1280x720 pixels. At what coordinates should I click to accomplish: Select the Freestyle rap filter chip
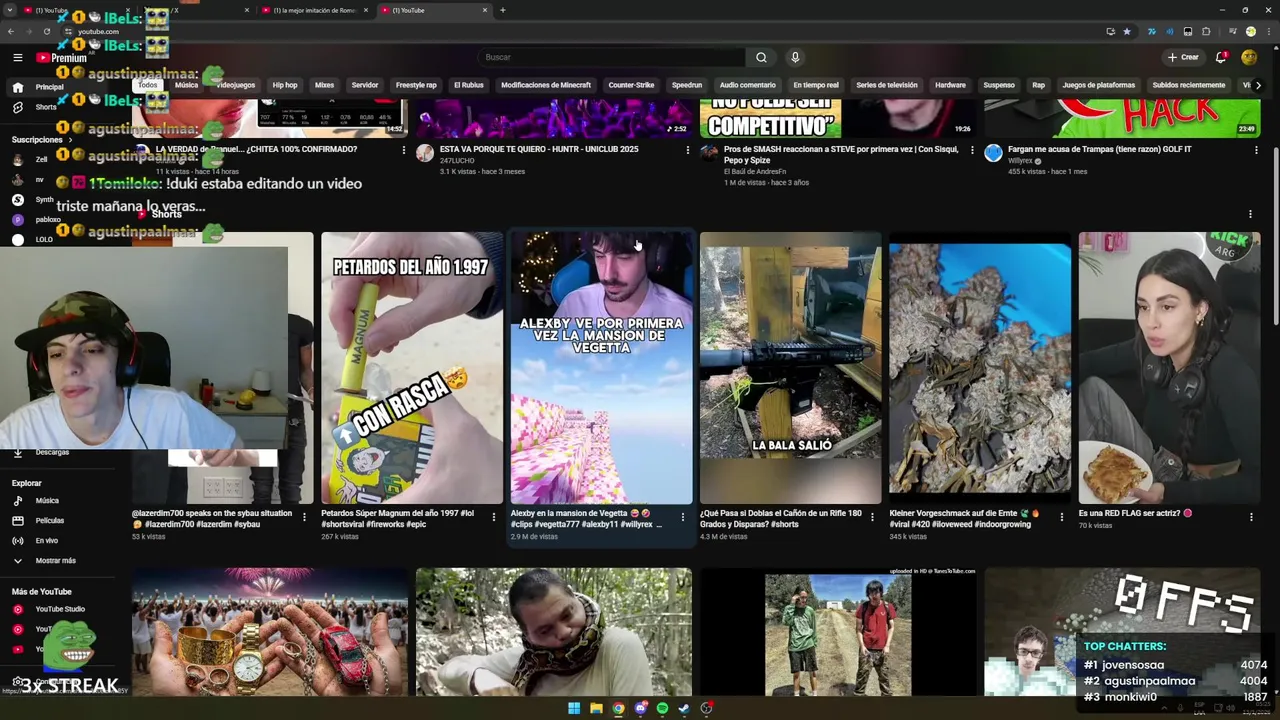pos(416,85)
